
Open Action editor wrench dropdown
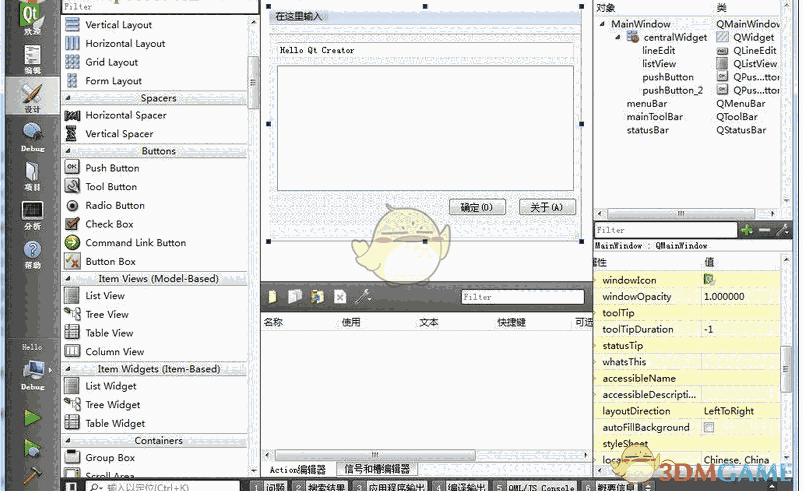(364, 296)
